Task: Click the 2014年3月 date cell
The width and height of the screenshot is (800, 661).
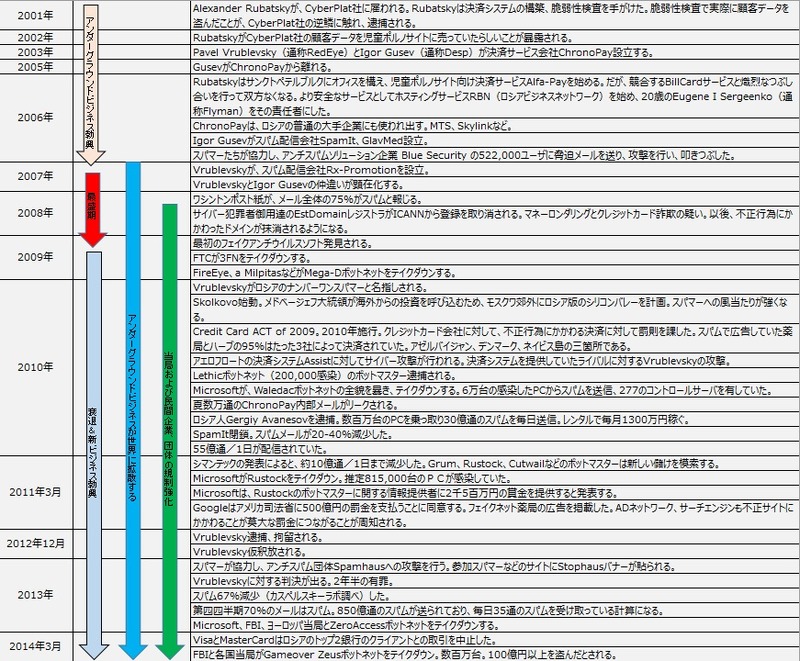Action: 34,645
